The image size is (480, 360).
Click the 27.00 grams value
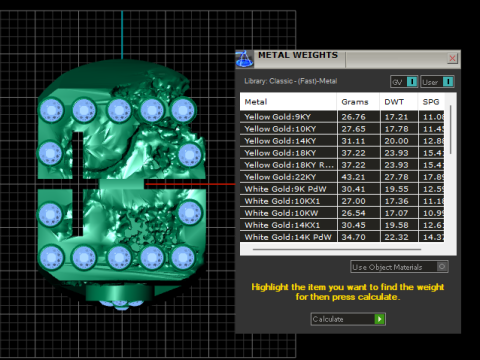pyautogui.click(x=353, y=201)
